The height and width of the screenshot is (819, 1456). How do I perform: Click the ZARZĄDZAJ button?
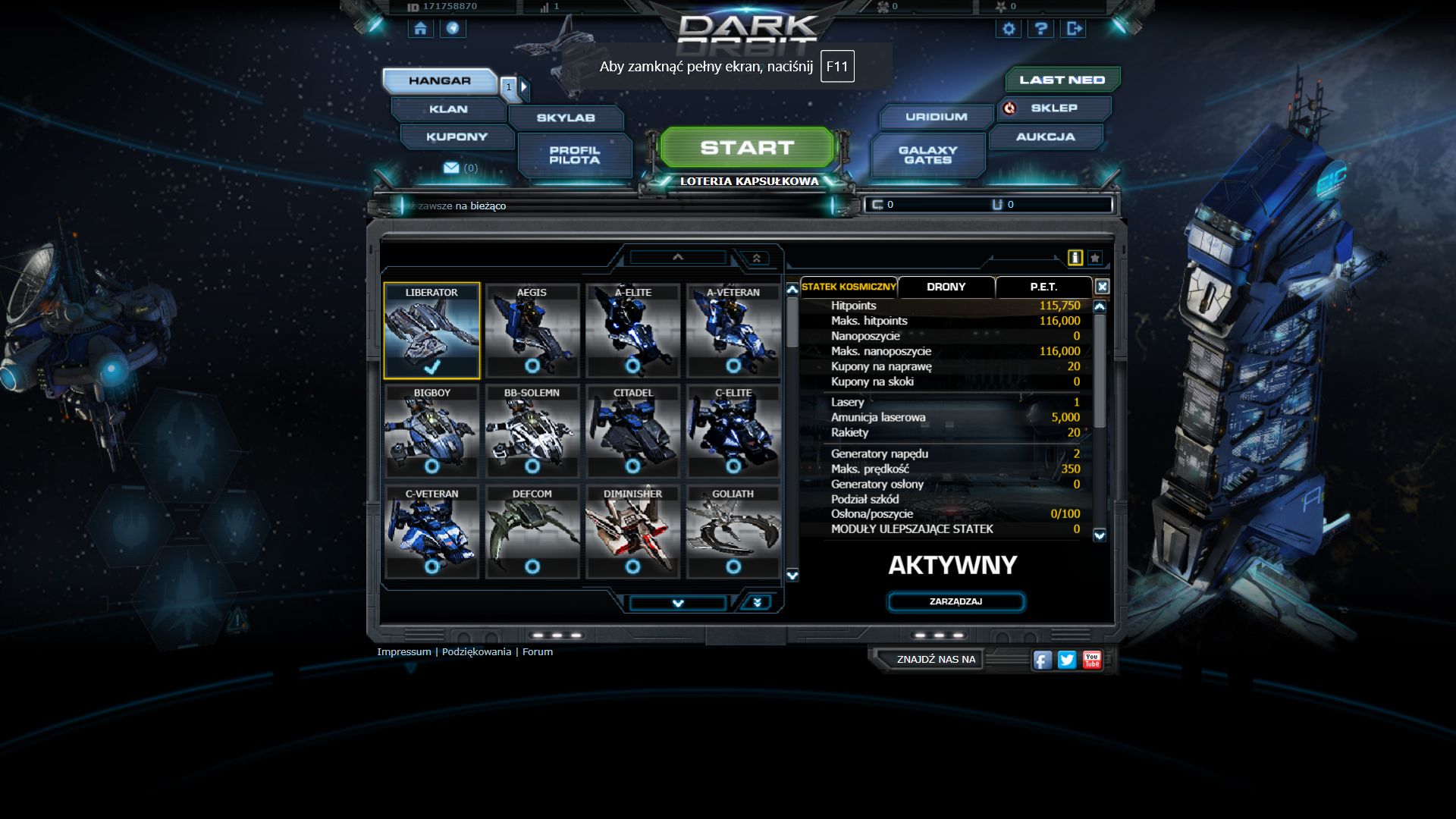[x=955, y=601]
